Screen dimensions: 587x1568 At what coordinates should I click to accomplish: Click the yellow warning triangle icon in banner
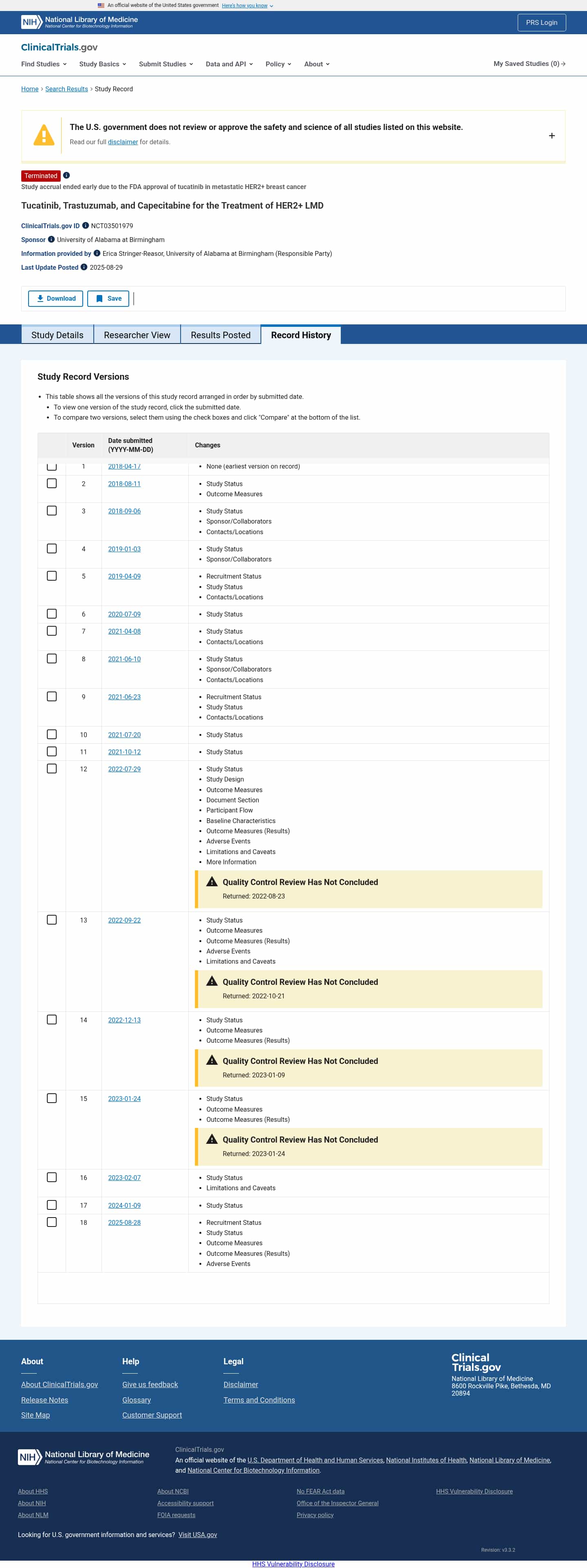click(44, 134)
